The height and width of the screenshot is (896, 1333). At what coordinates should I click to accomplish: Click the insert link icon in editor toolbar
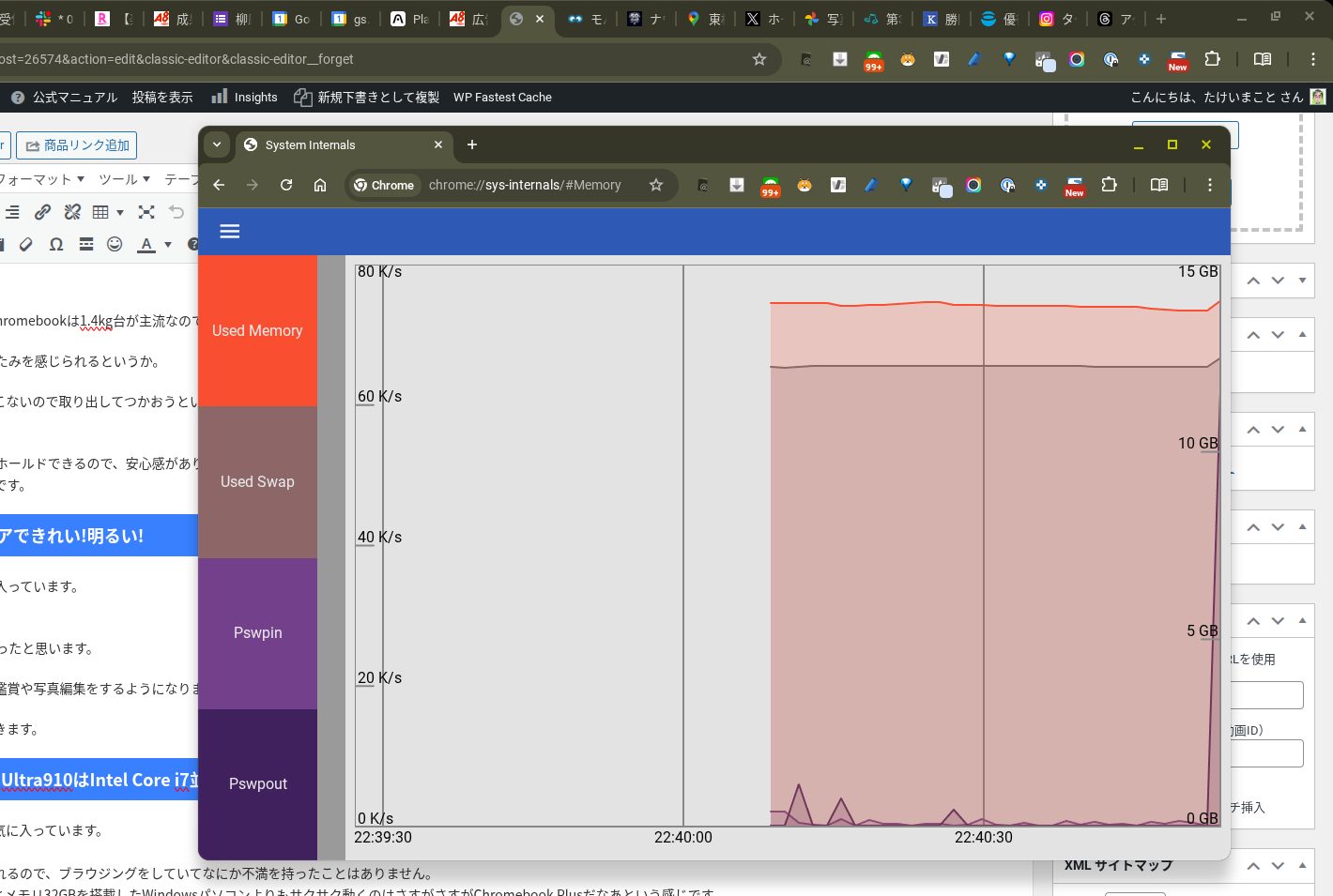point(42,212)
